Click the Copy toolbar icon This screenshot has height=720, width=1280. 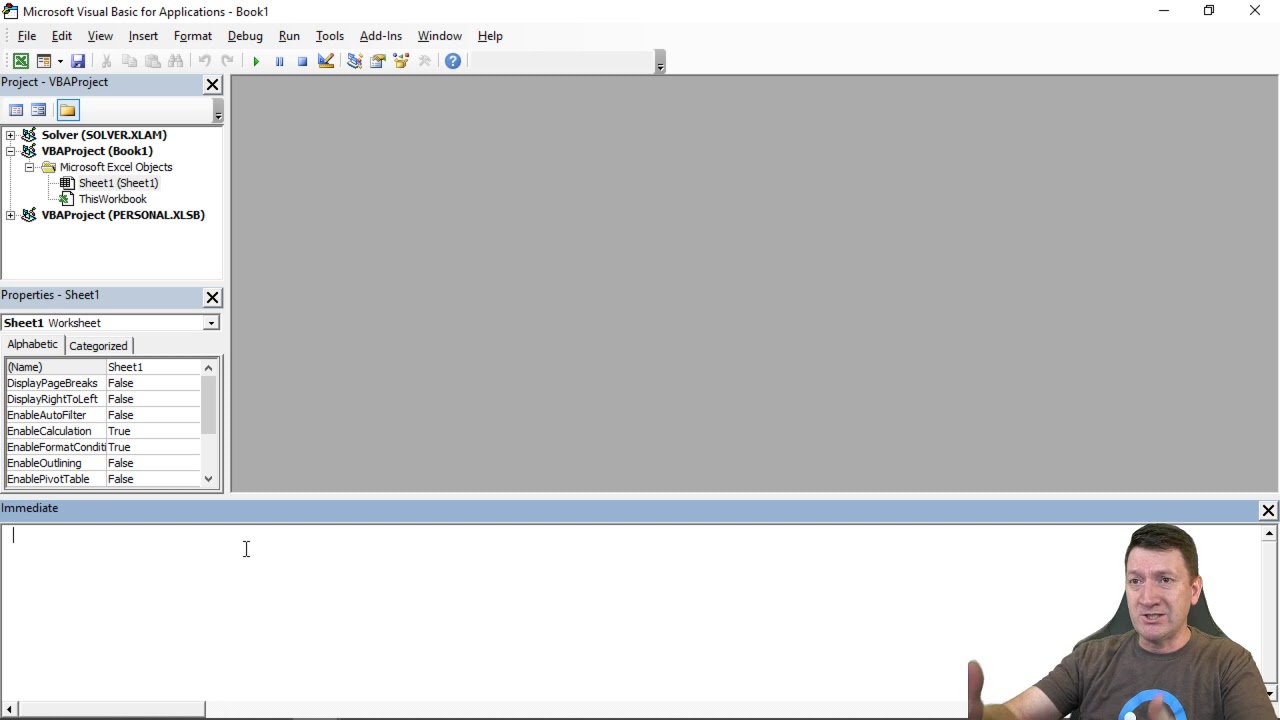[x=129, y=61]
